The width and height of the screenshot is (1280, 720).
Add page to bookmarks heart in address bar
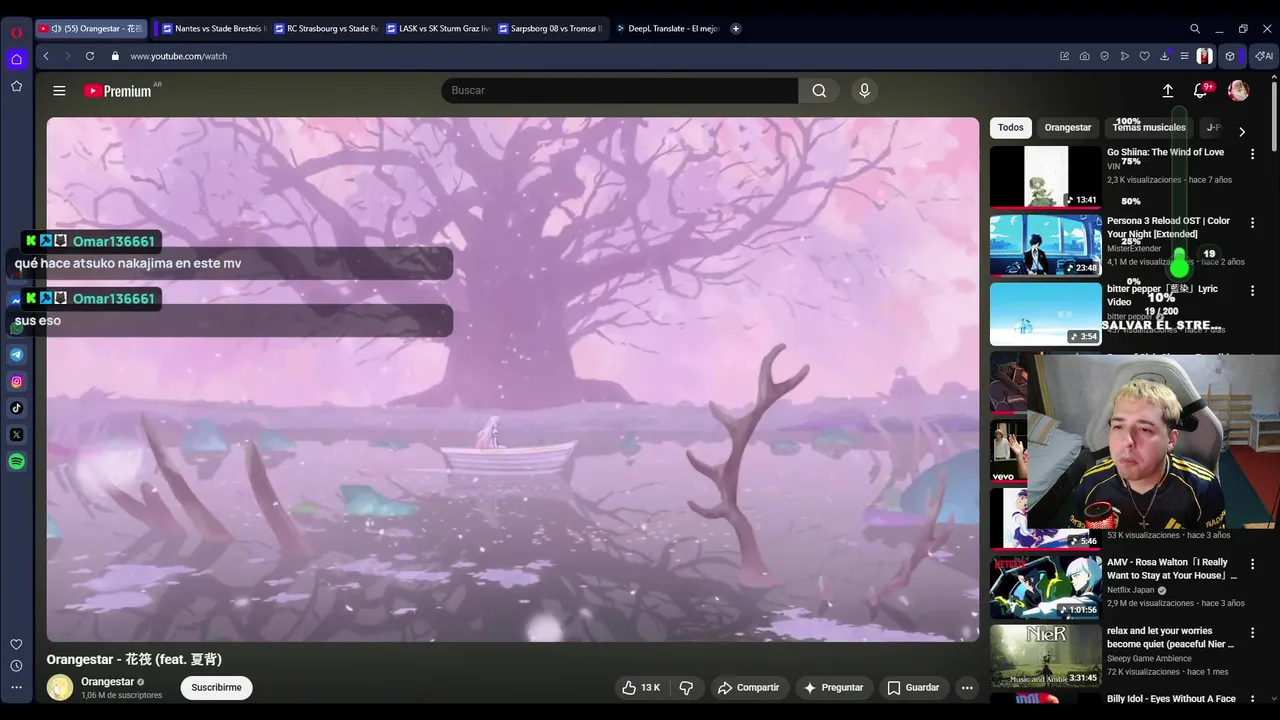[x=1144, y=56]
